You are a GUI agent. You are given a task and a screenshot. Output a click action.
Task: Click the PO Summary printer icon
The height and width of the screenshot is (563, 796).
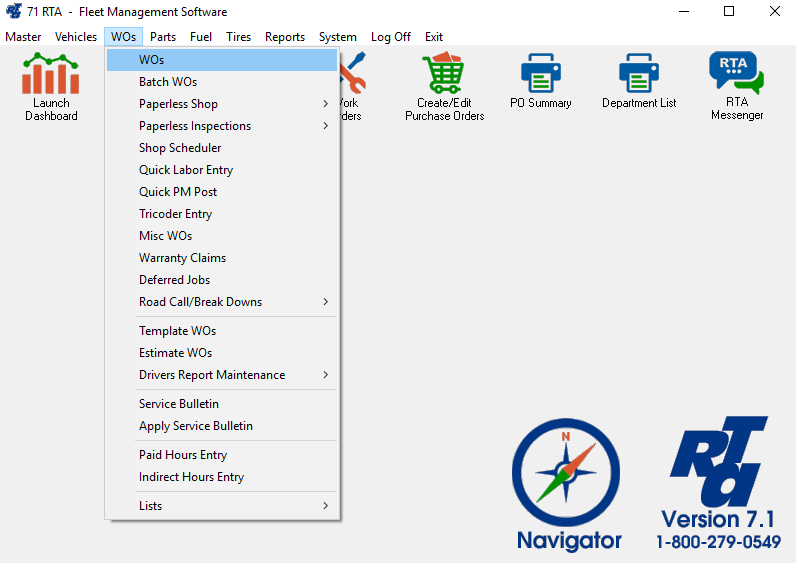pyautogui.click(x=541, y=76)
